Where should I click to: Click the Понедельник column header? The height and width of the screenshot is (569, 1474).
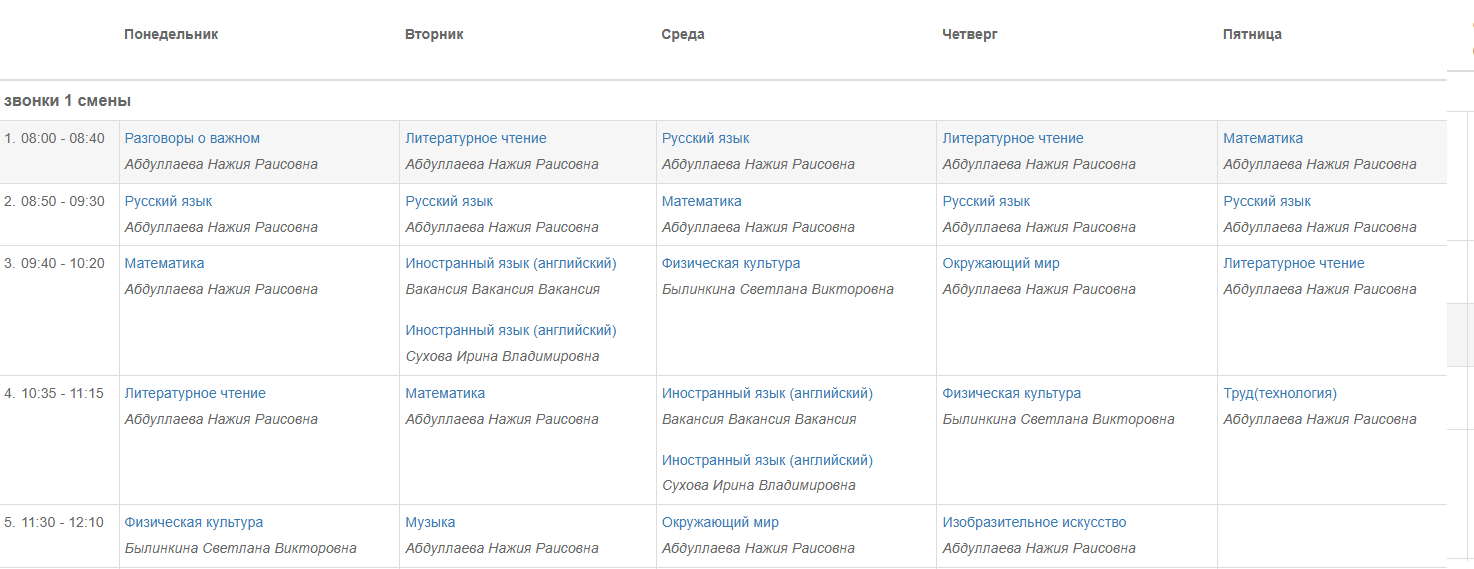pos(171,34)
